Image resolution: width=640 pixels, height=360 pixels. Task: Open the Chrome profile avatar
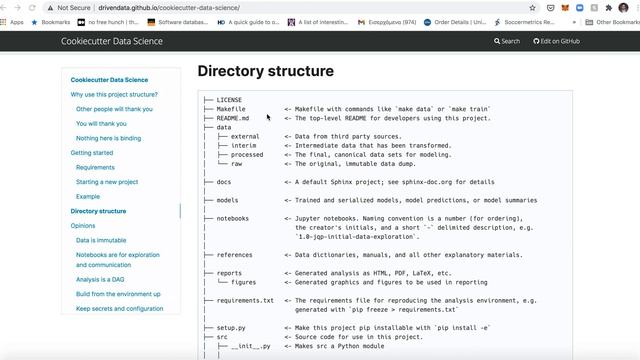(x=623, y=8)
